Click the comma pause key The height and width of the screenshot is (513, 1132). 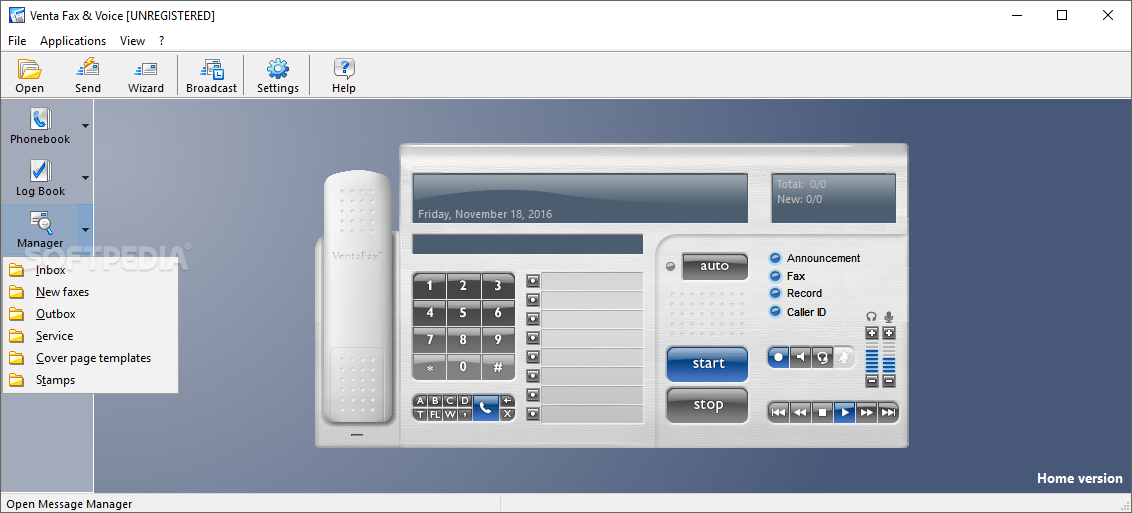[465, 414]
